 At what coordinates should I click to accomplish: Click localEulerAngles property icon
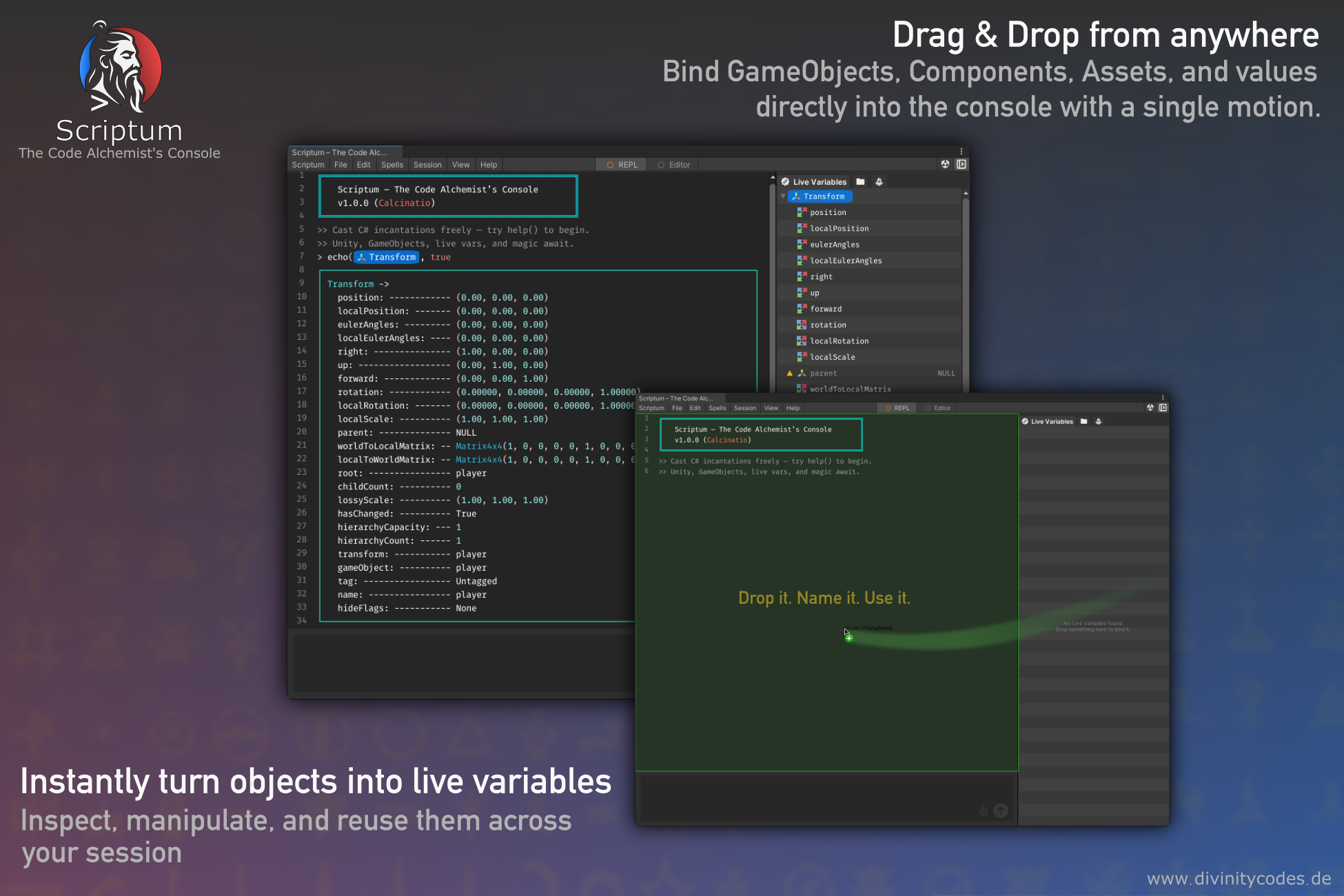pos(802,261)
